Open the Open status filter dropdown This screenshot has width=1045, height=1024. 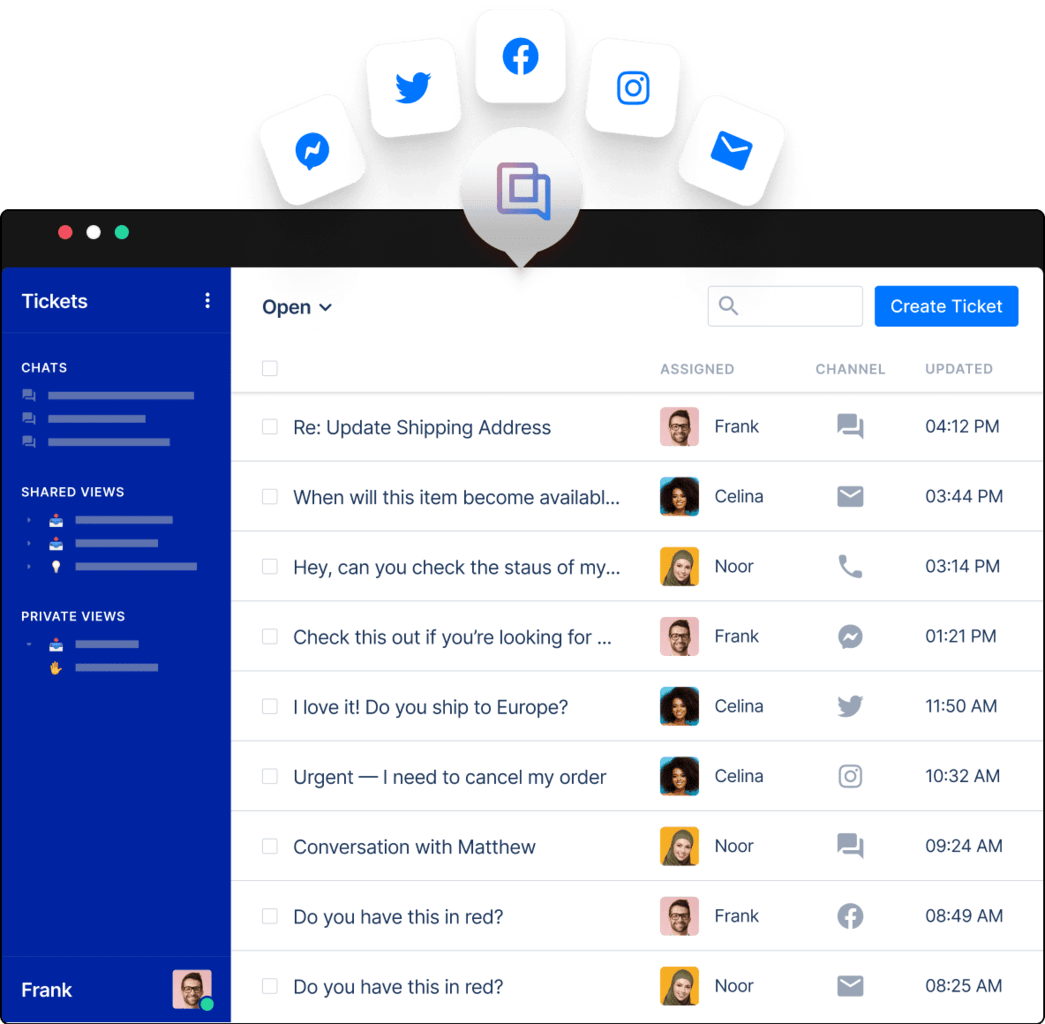click(x=297, y=307)
